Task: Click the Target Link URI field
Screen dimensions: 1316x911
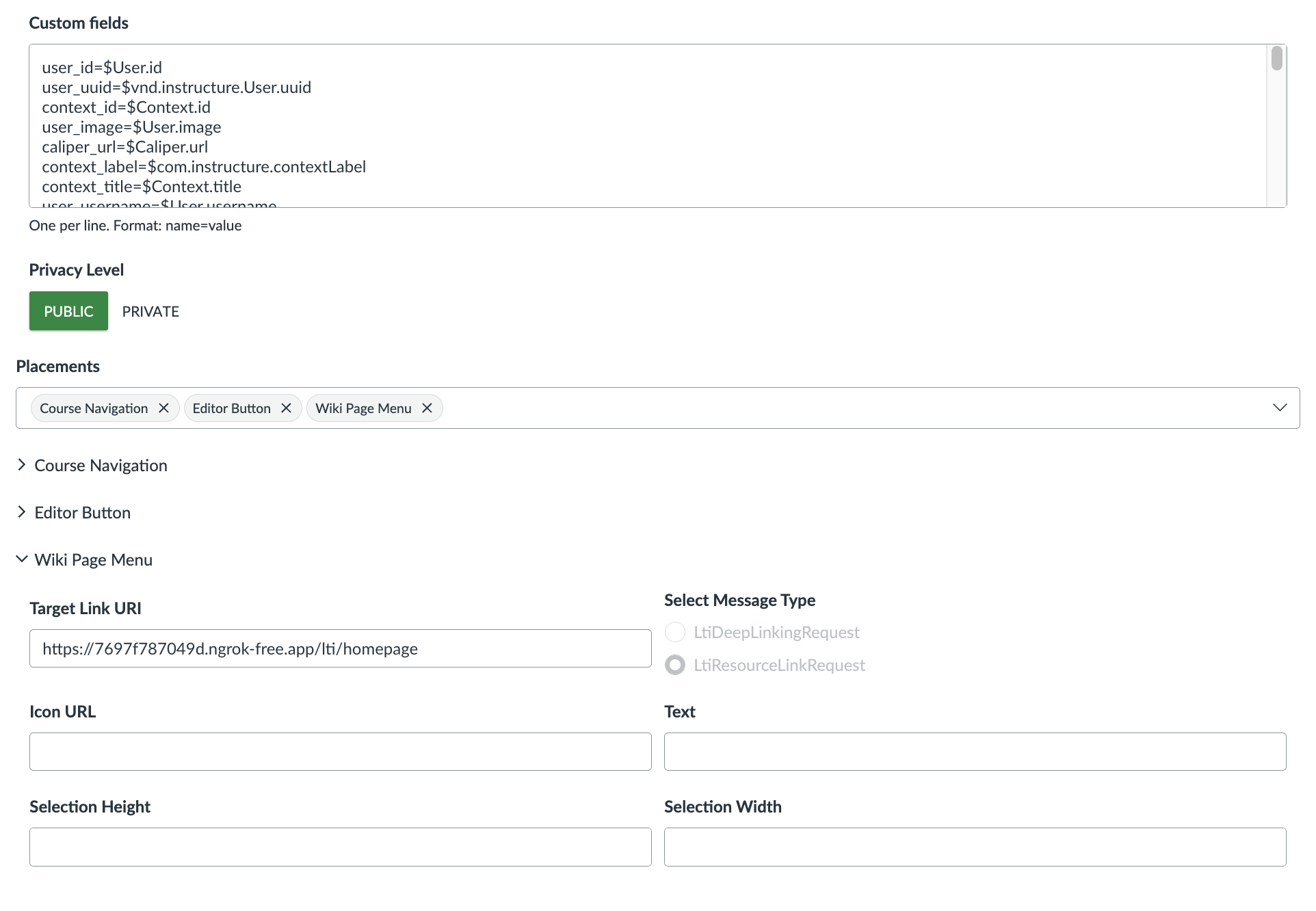Action: point(340,648)
